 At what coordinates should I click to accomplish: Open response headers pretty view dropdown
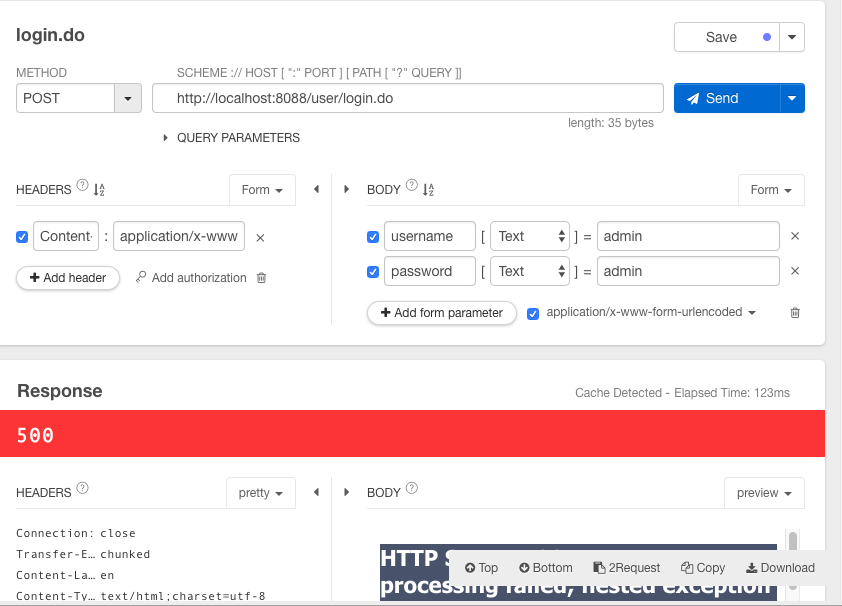(x=260, y=493)
